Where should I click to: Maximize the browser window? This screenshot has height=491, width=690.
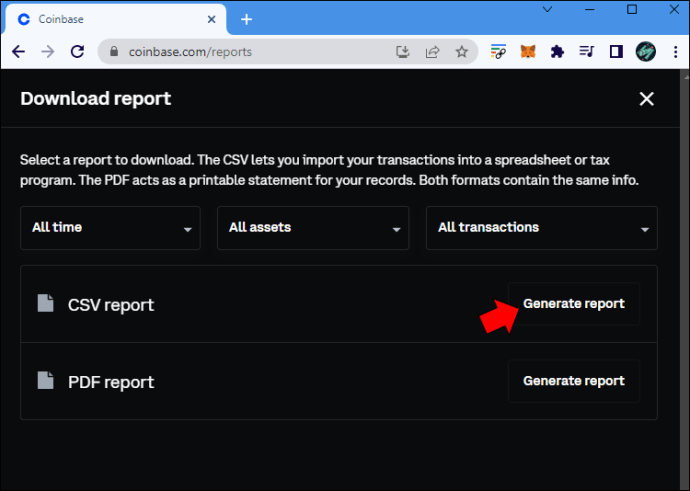click(x=632, y=9)
